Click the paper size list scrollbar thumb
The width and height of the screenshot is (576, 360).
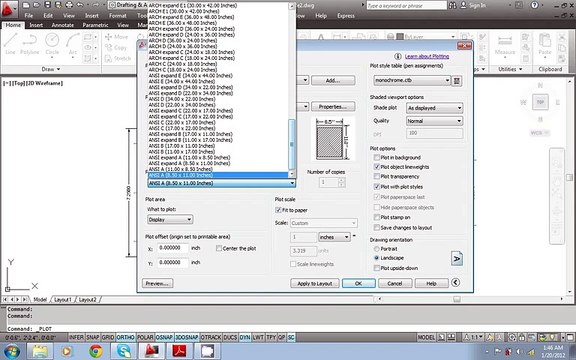(x=292, y=143)
